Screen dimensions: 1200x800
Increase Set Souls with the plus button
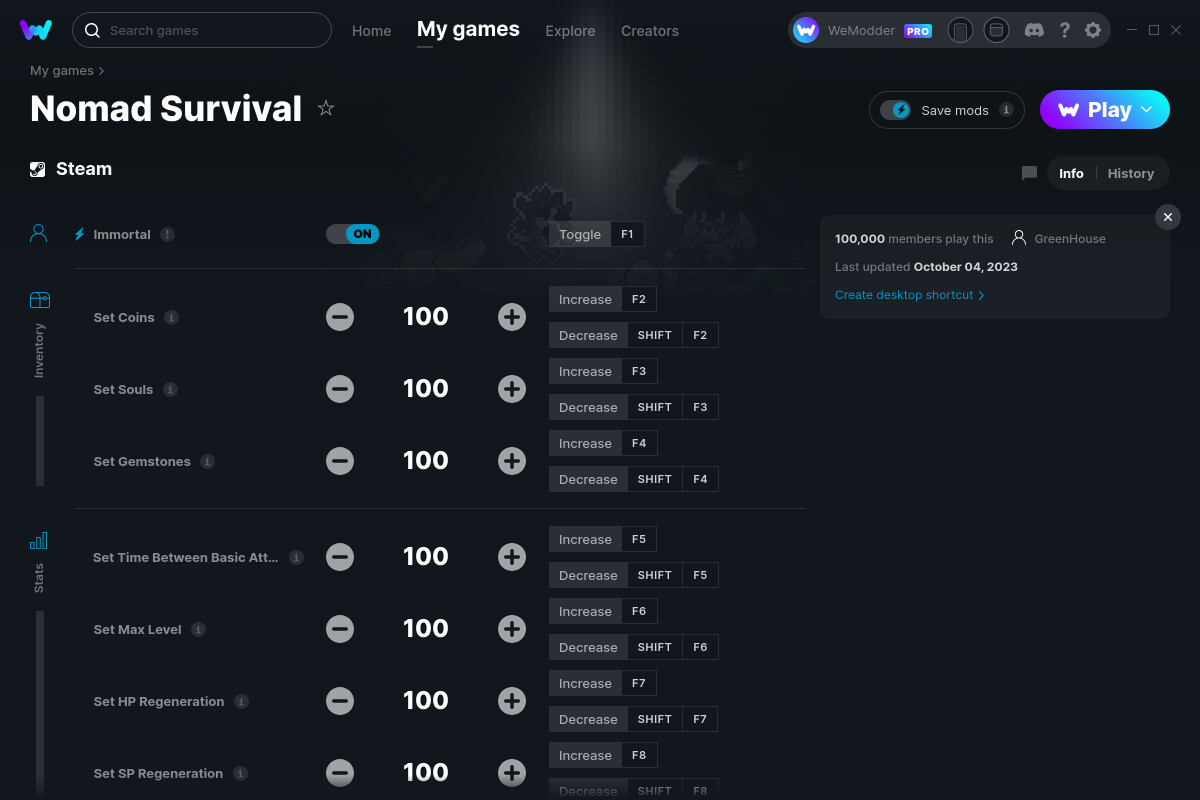(x=512, y=389)
